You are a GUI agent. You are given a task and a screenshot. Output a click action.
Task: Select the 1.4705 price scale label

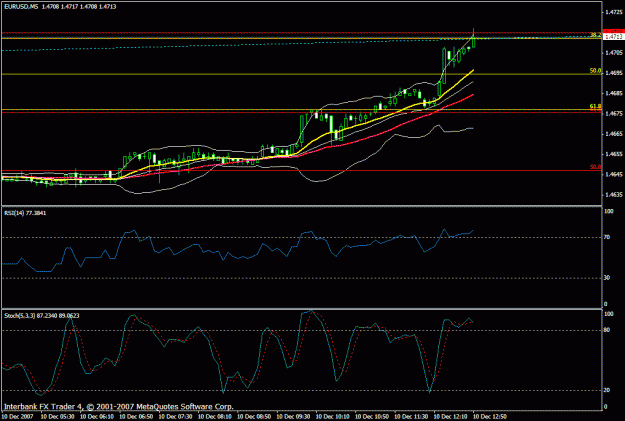(614, 53)
